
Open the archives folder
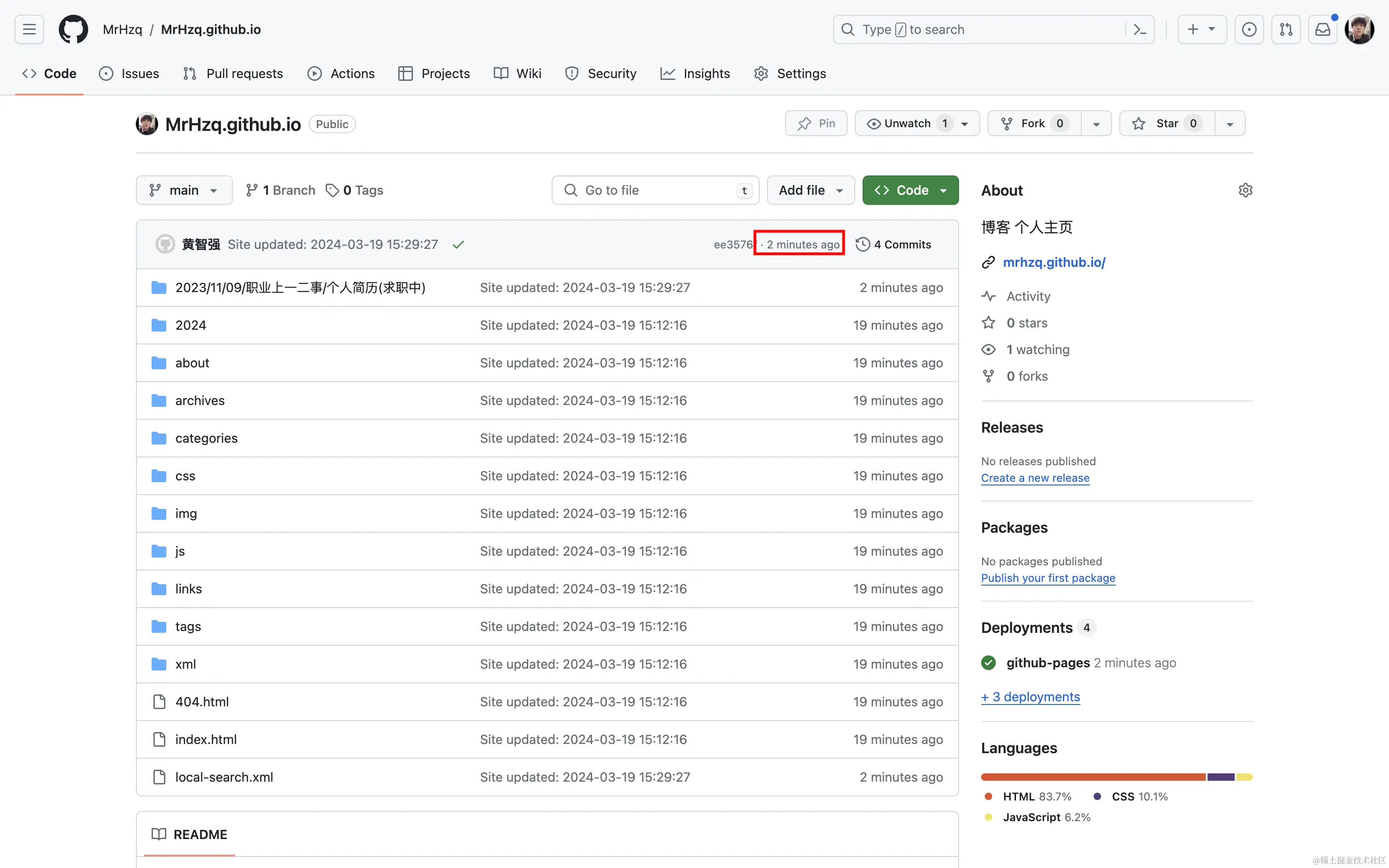200,400
